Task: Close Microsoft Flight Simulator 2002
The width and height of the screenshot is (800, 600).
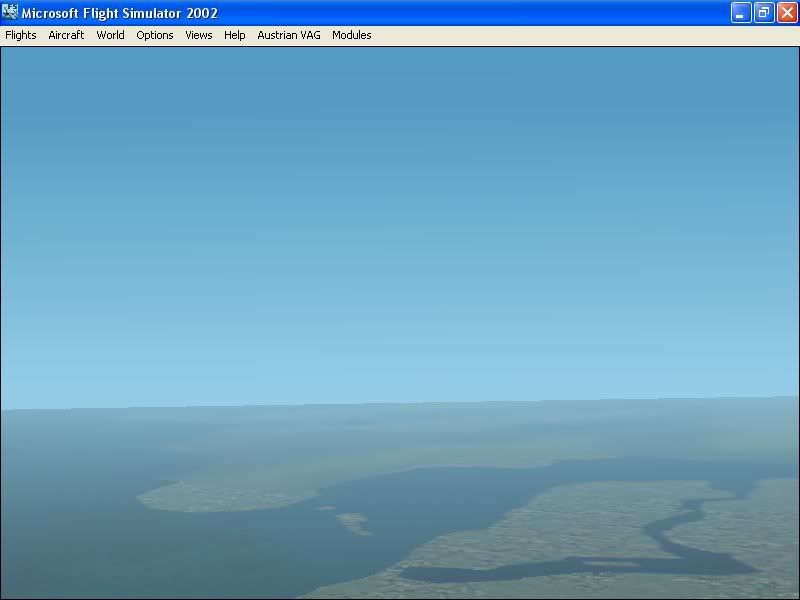Action: point(787,13)
